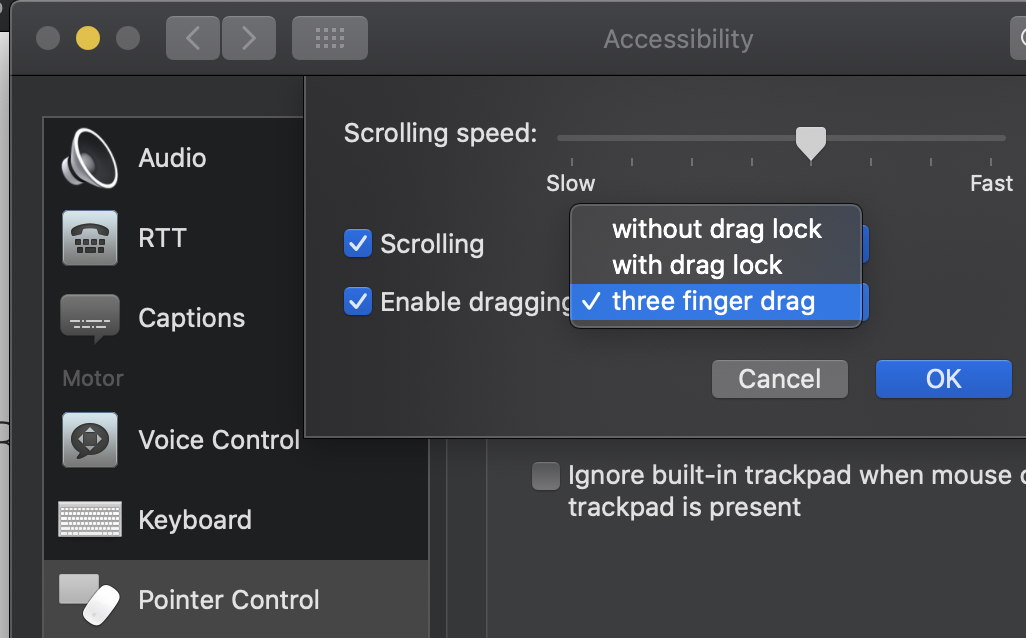This screenshot has width=1026, height=638.
Task: Choose 'without drag lock' option
Action: click(716, 229)
